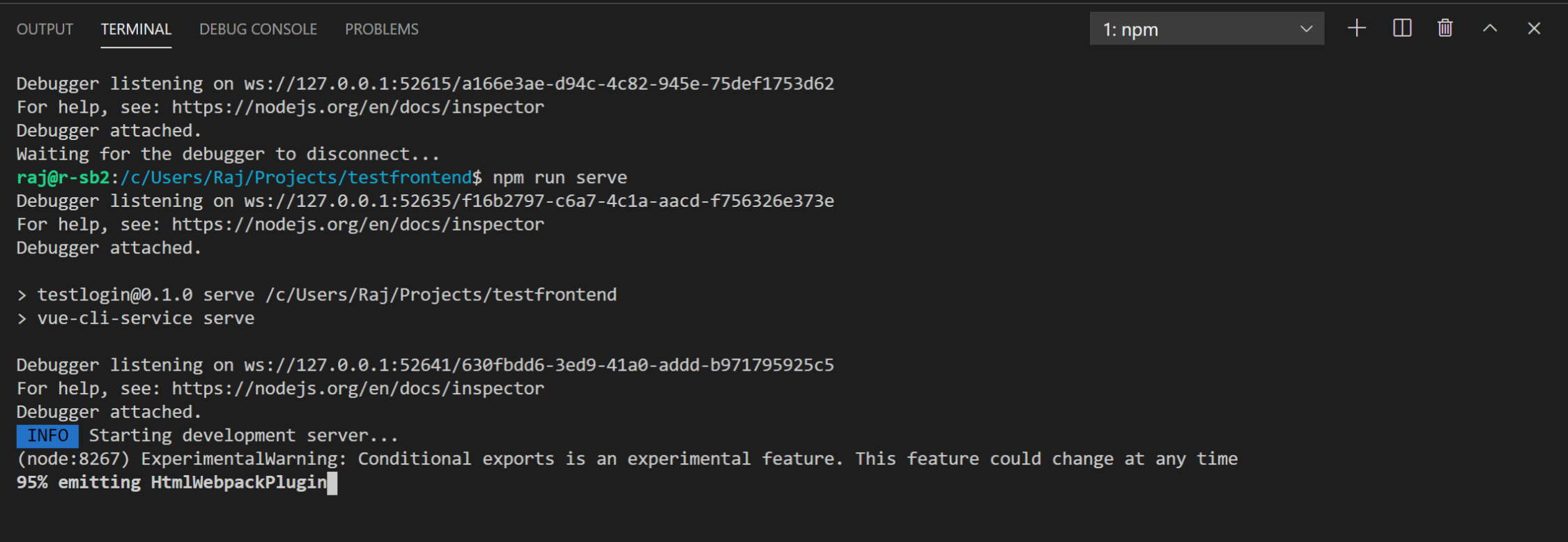Click the ws://127.0.0.1:52635 debugger address
The height and width of the screenshot is (542, 1568).
point(539,201)
